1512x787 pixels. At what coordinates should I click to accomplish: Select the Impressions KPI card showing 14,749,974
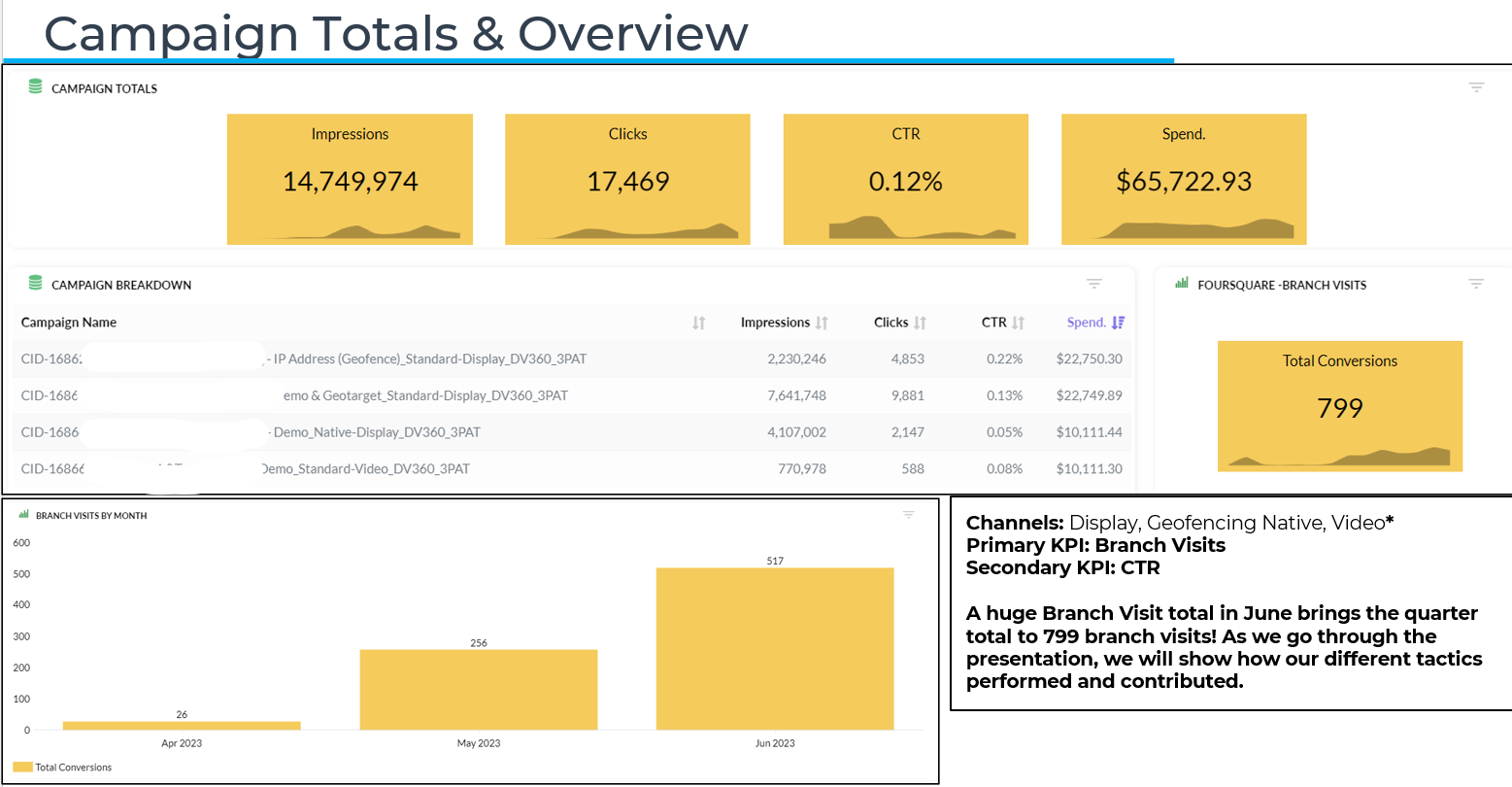pyautogui.click(x=350, y=179)
